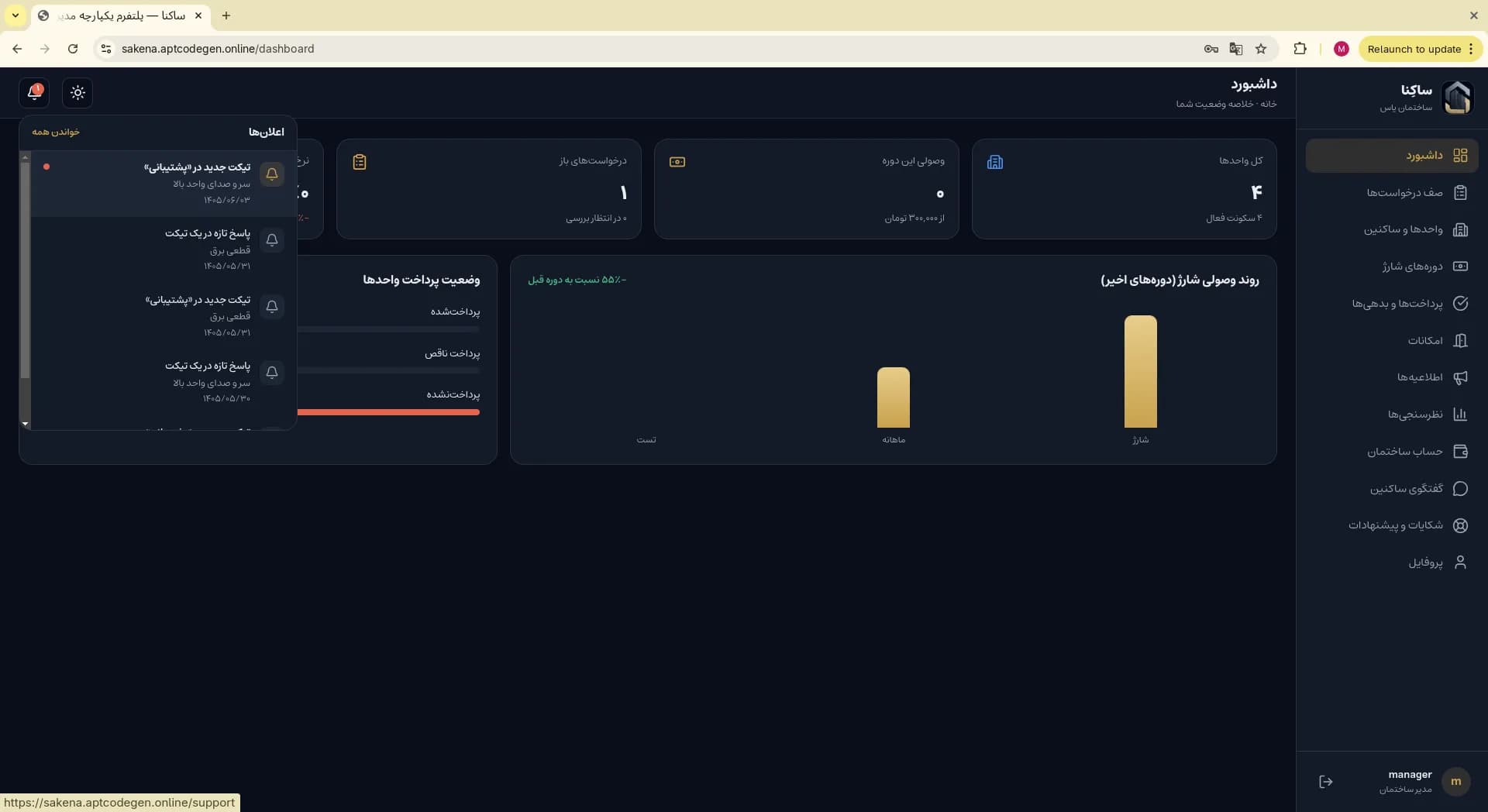The width and height of the screenshot is (1488, 812).
Task: Open امکانات sidebar item
Action: (1392, 340)
